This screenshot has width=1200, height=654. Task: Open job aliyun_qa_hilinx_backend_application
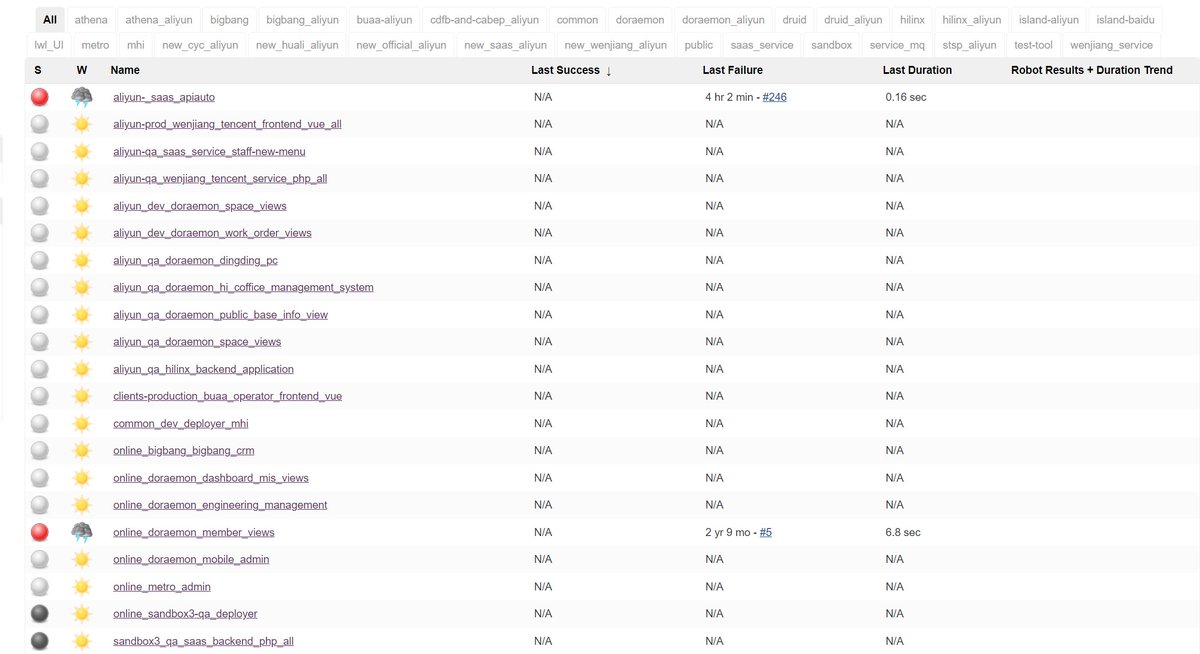pyautogui.click(x=204, y=369)
